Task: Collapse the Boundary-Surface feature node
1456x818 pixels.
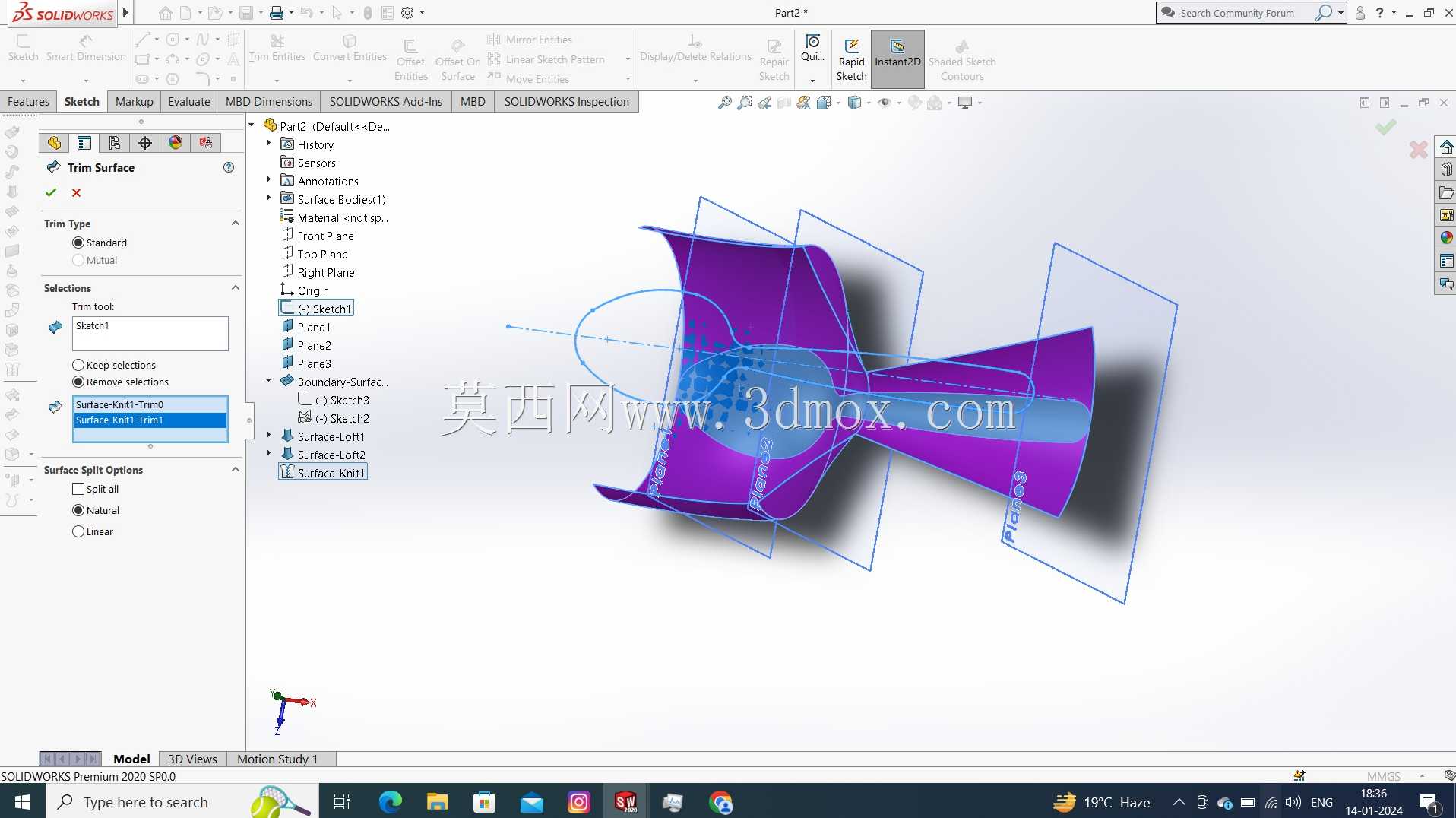Action: pos(268,381)
